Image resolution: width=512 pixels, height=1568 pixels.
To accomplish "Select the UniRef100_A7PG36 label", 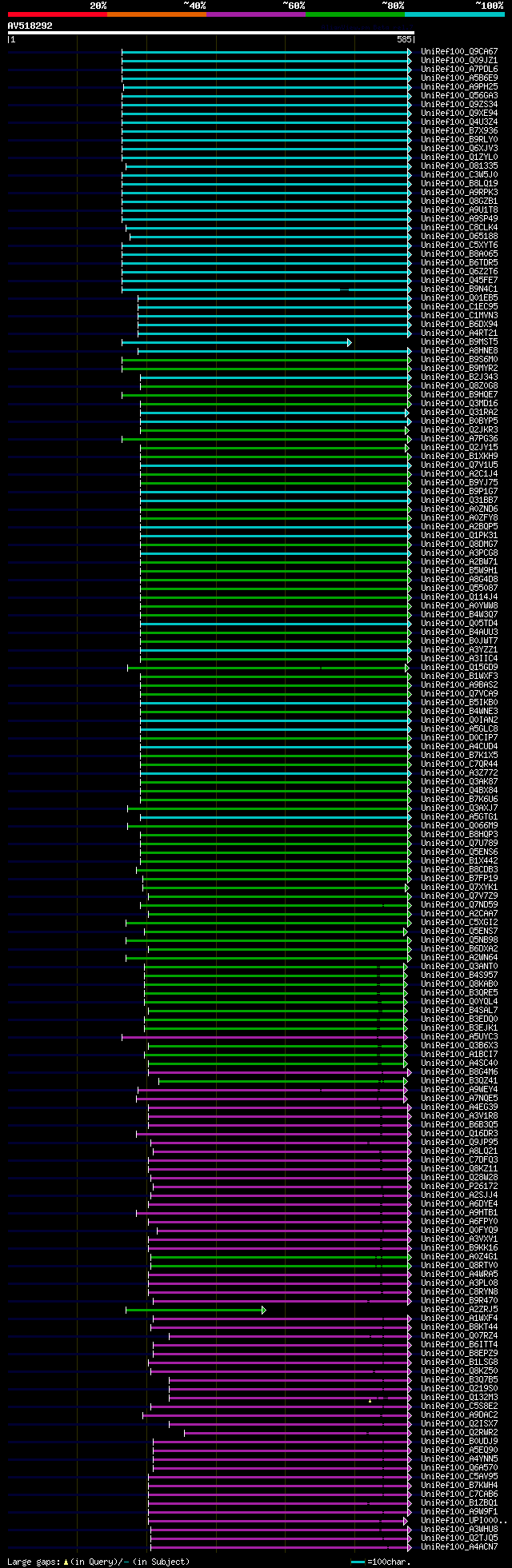I will 459,439.
